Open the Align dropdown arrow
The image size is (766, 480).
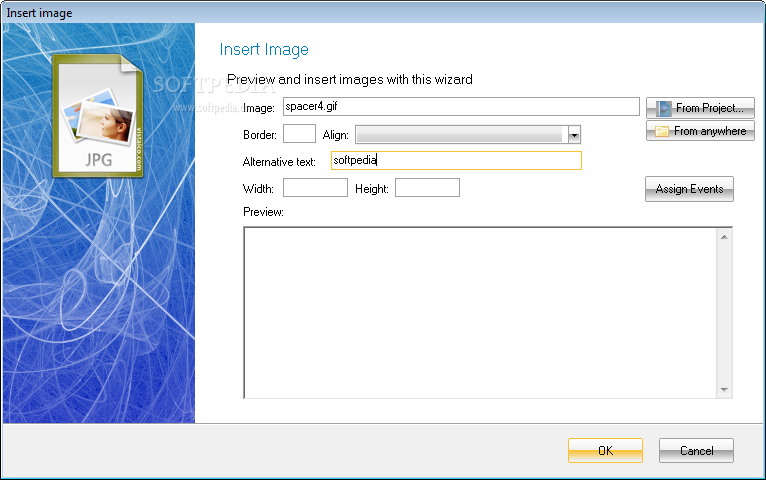(x=574, y=135)
